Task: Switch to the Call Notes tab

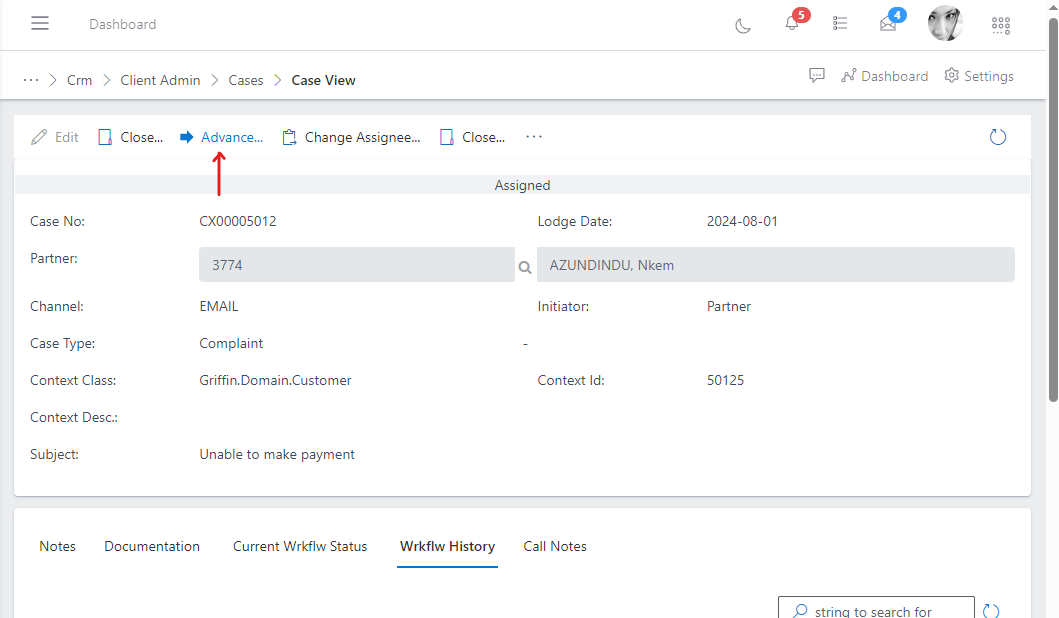Action: (555, 546)
